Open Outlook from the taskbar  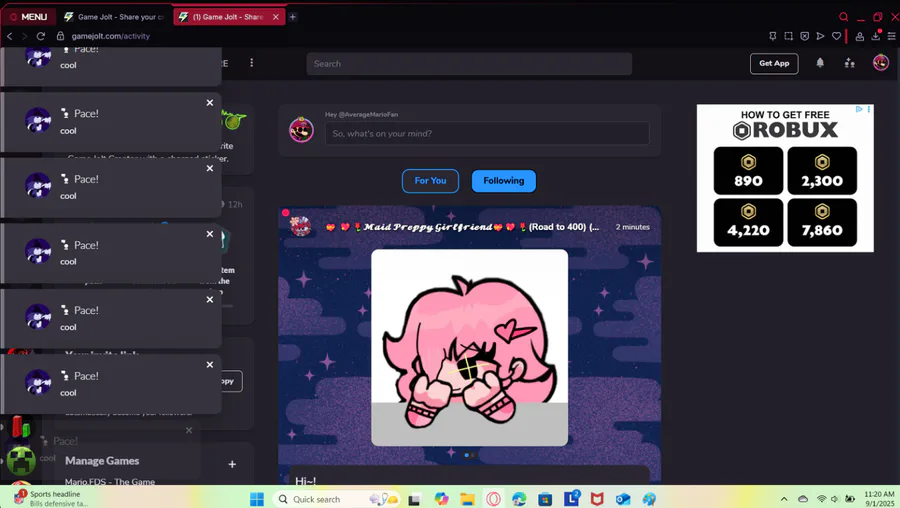point(623,499)
